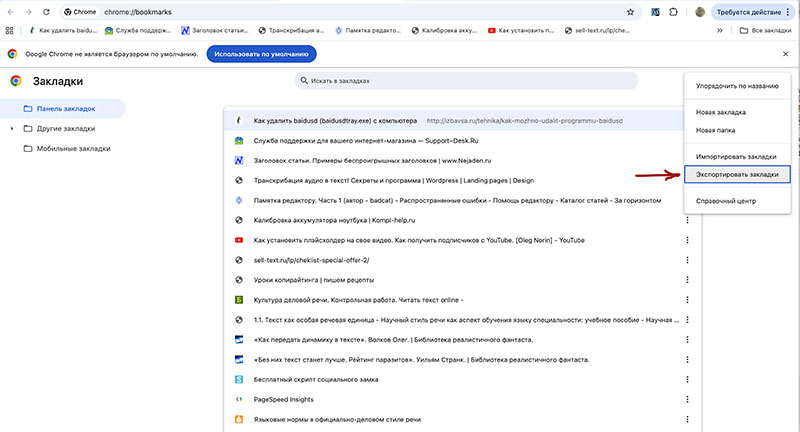The width and height of the screenshot is (800, 432).
Task: Choose Новая закладка menu item
Action: coord(737,112)
